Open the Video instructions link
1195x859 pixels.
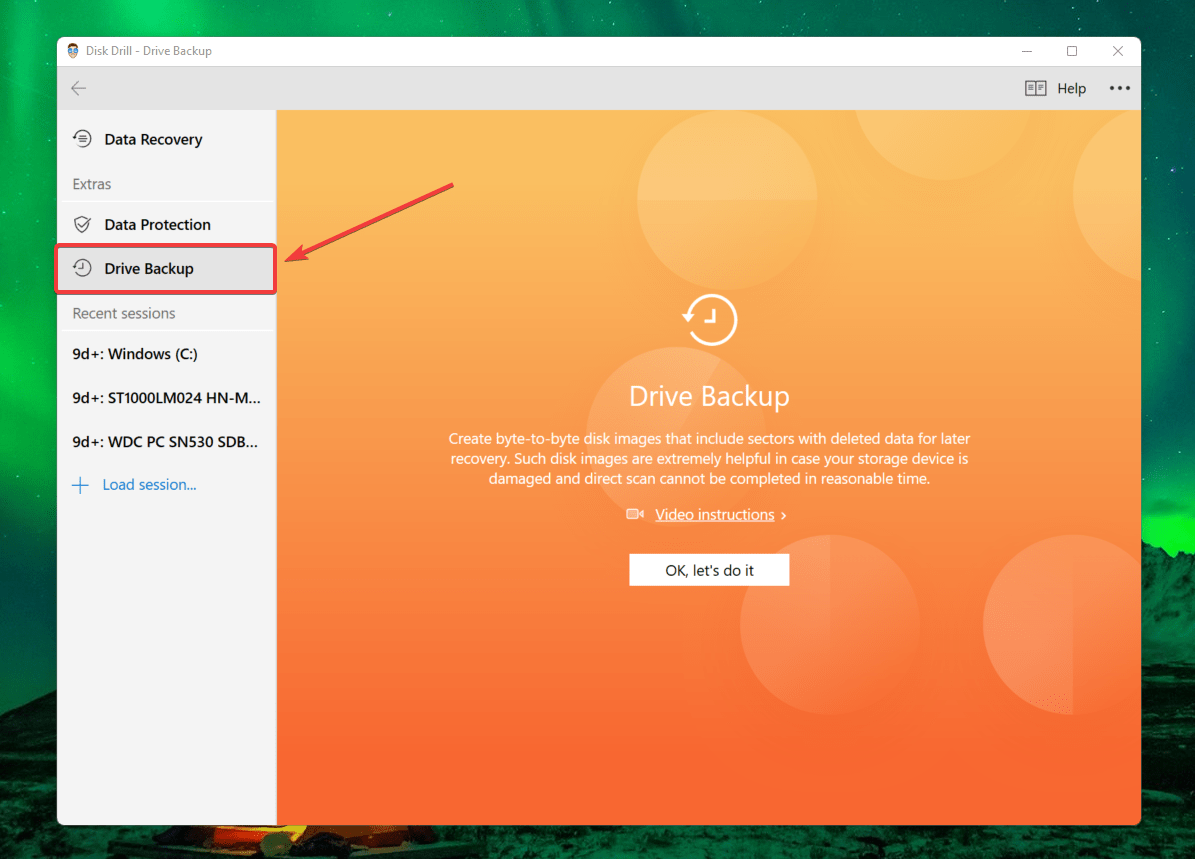(x=715, y=514)
